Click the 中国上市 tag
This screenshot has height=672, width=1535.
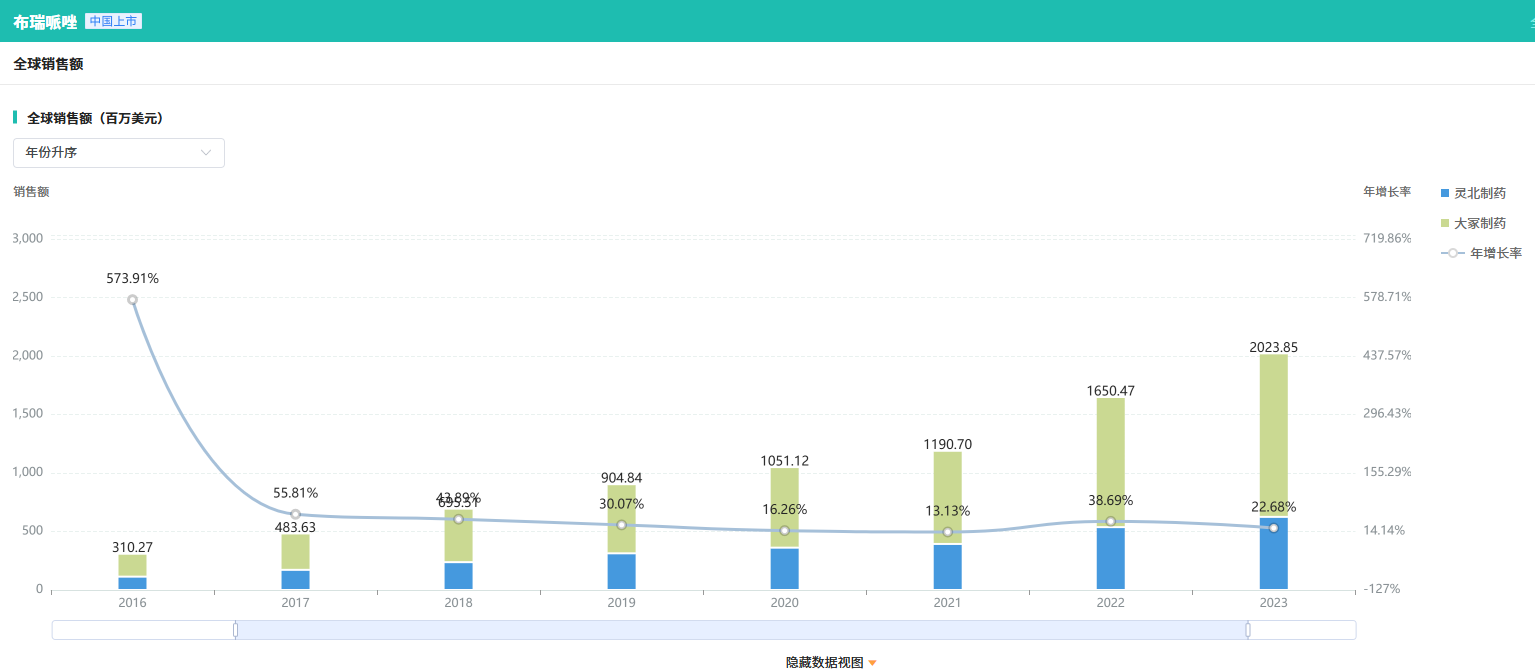tap(113, 21)
